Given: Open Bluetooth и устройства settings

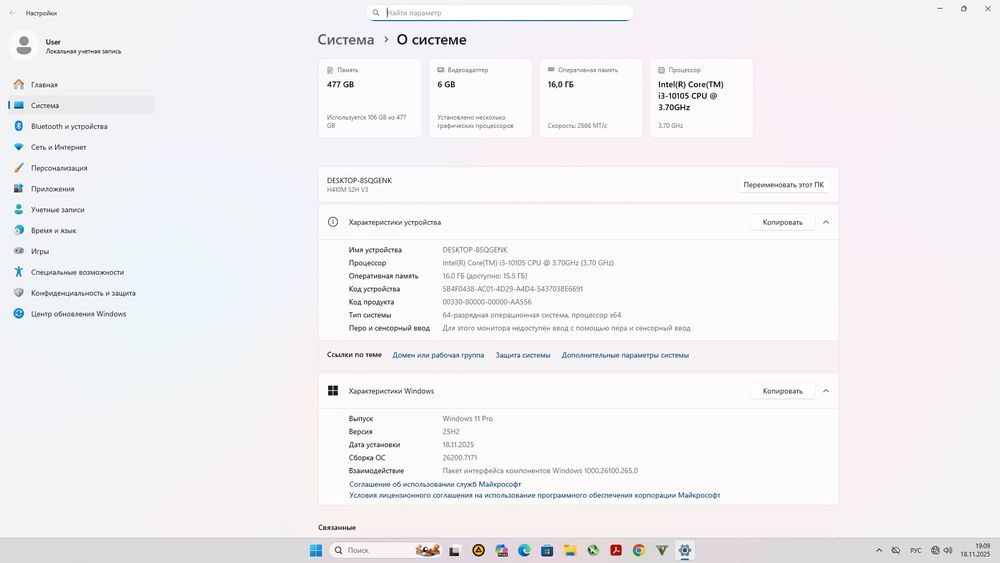Looking at the screenshot, I should [x=81, y=126].
